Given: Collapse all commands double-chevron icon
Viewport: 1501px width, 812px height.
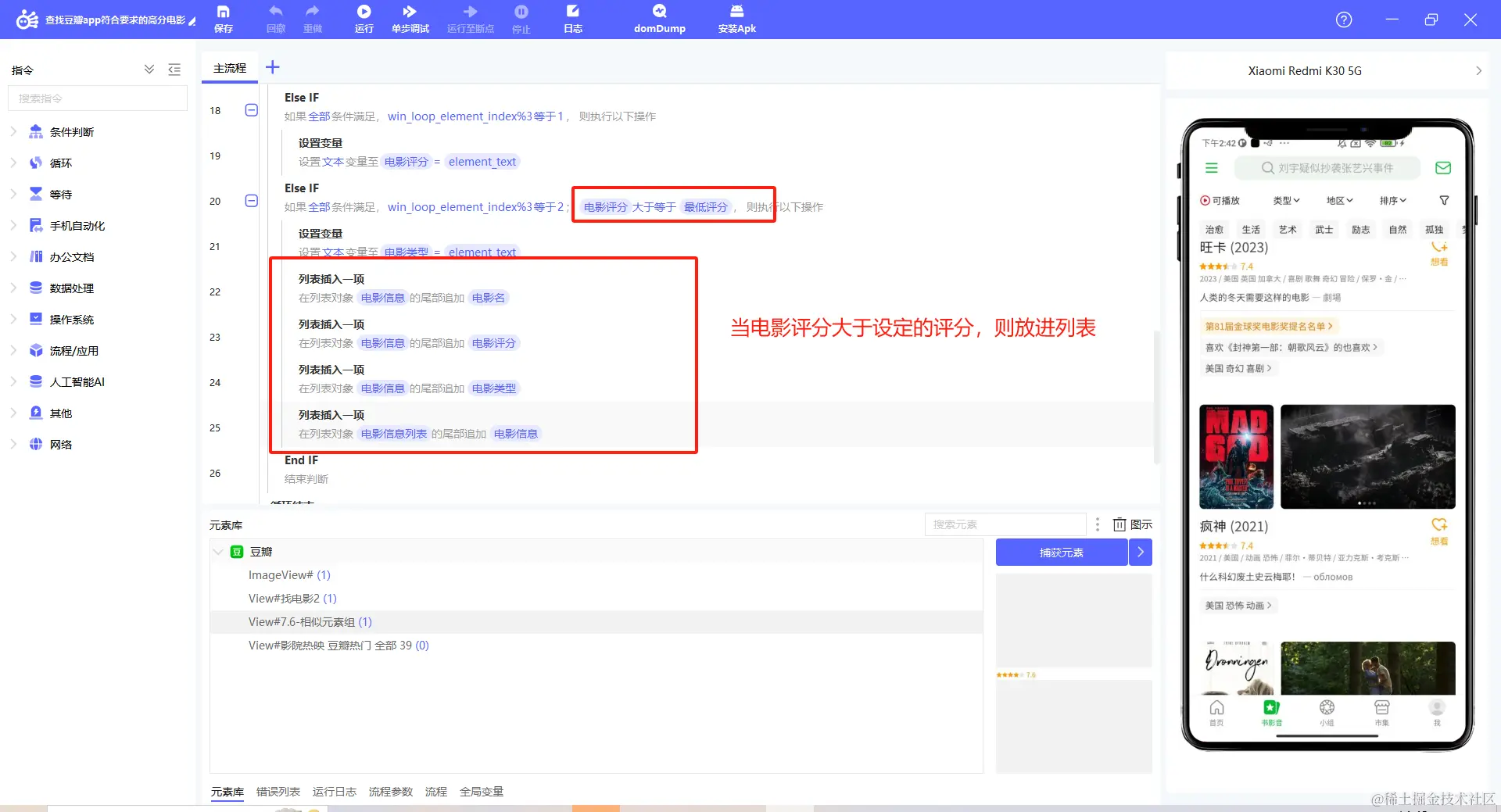Looking at the screenshot, I should (149, 70).
